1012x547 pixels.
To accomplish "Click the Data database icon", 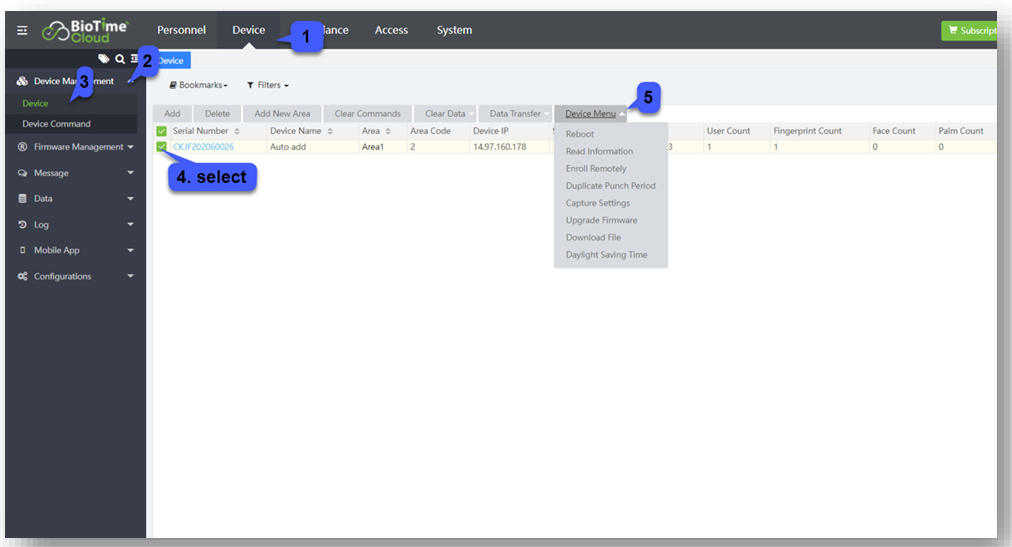I will 22,199.
